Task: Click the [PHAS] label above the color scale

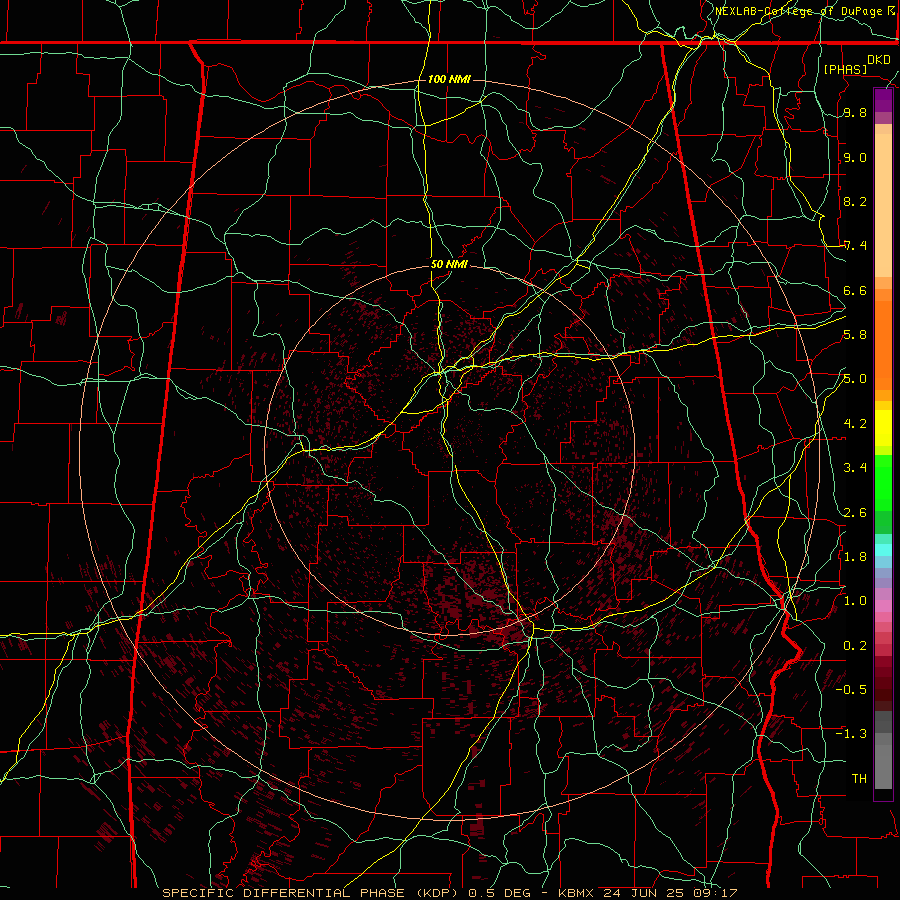Action: coord(845,69)
